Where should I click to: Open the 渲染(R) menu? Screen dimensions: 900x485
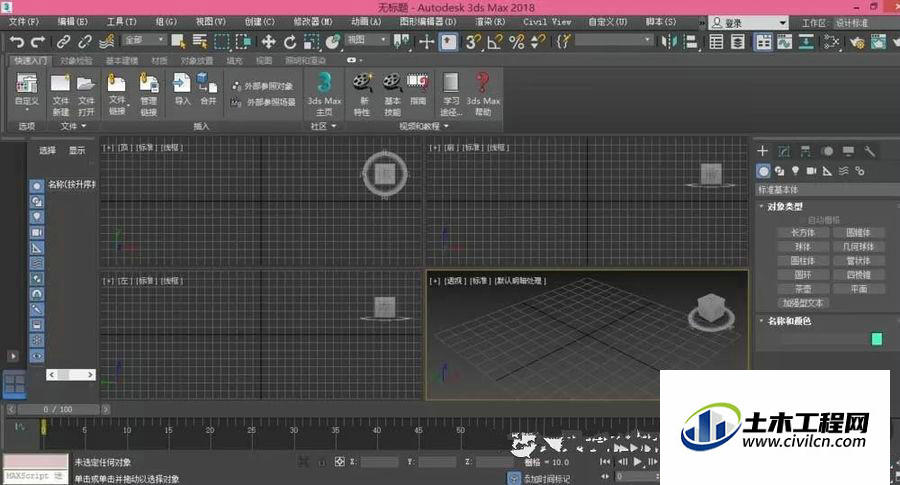tap(490, 22)
